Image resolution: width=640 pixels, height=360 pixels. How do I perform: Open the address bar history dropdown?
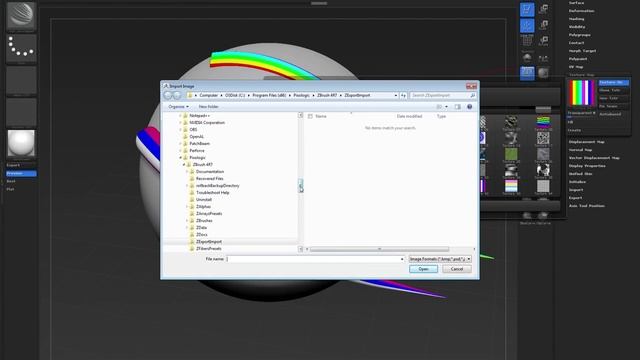point(396,95)
